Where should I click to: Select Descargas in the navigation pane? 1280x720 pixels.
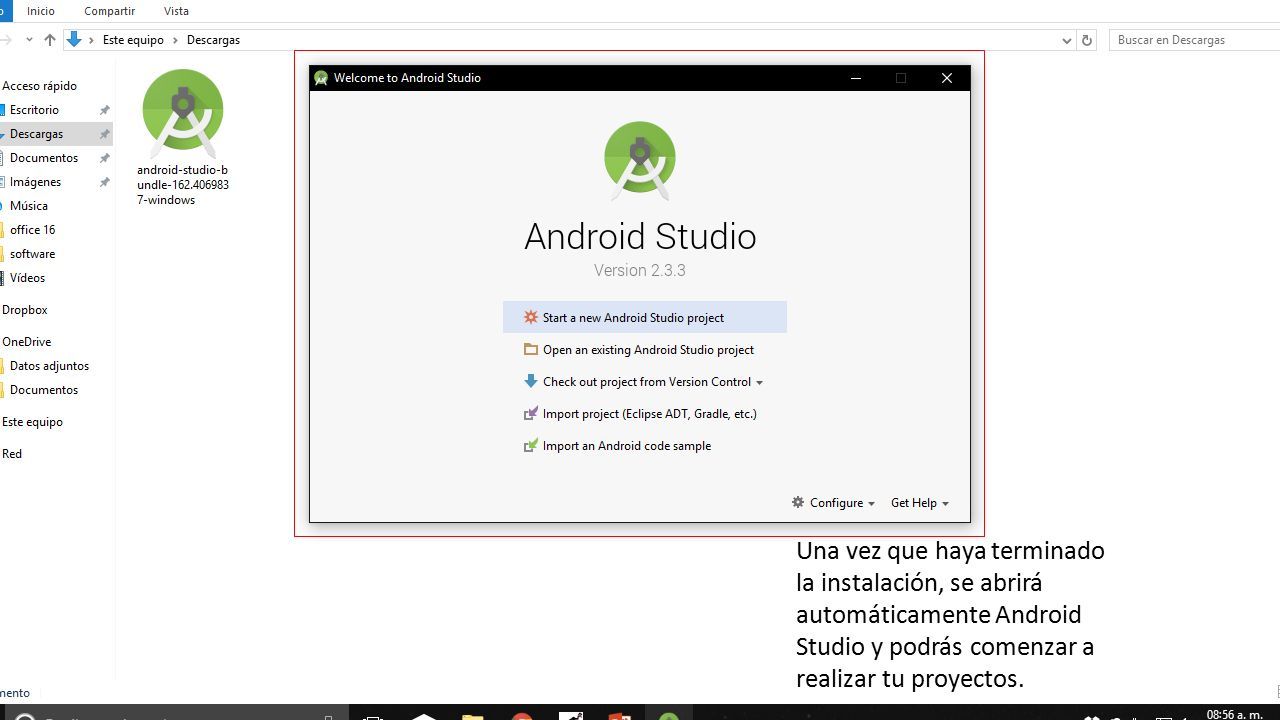37,134
